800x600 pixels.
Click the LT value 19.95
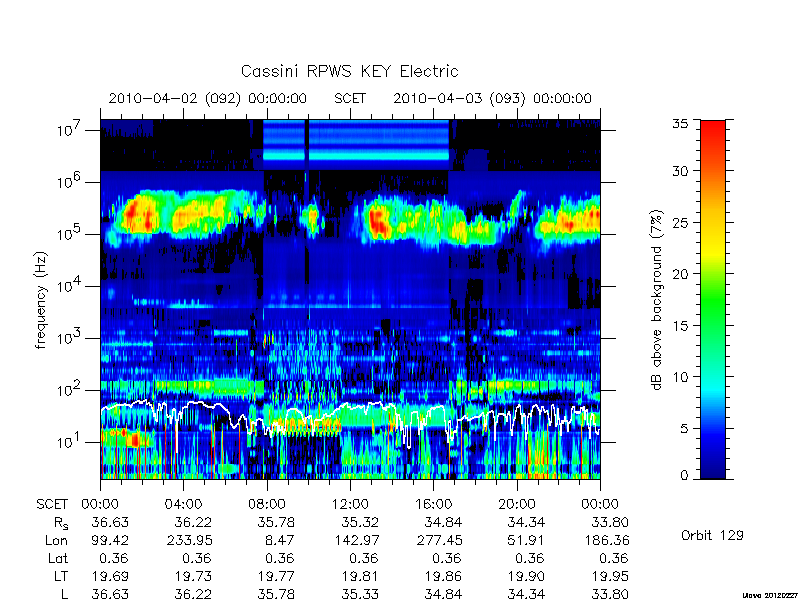610,576
